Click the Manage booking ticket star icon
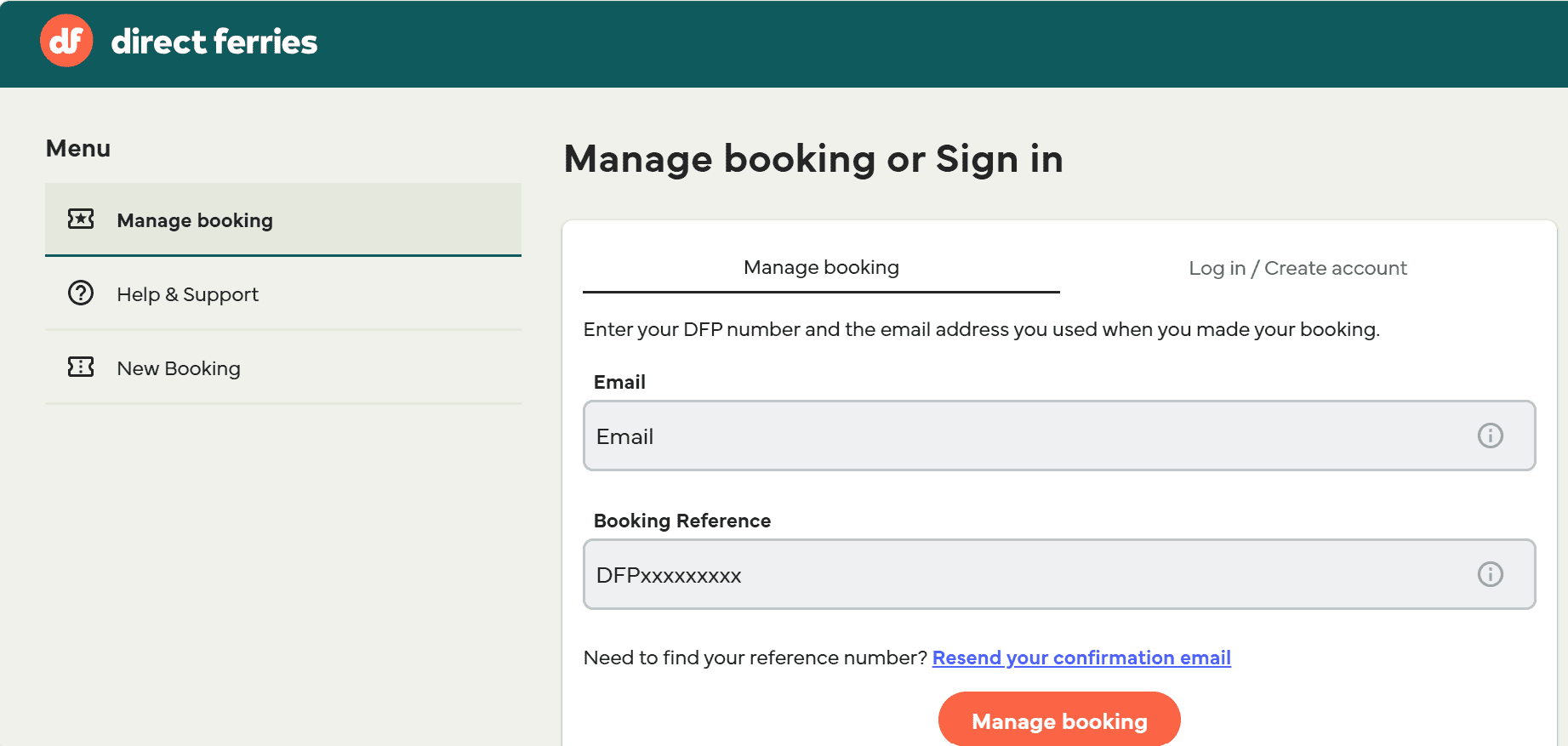Image resolution: width=1568 pixels, height=746 pixels. coord(81,219)
